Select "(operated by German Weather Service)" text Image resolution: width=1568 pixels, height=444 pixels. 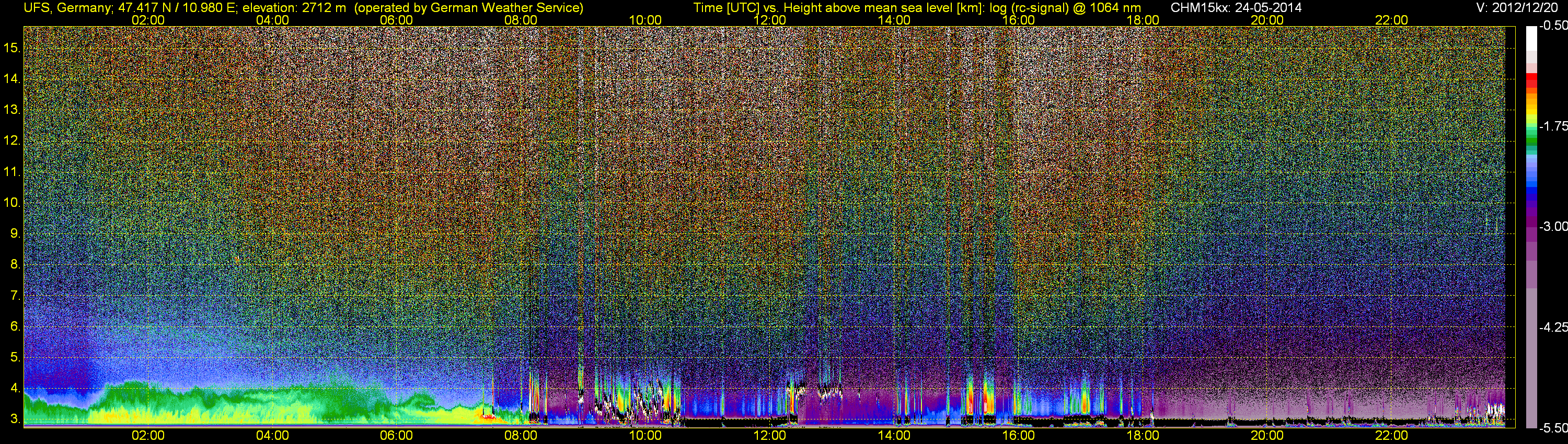(469, 8)
